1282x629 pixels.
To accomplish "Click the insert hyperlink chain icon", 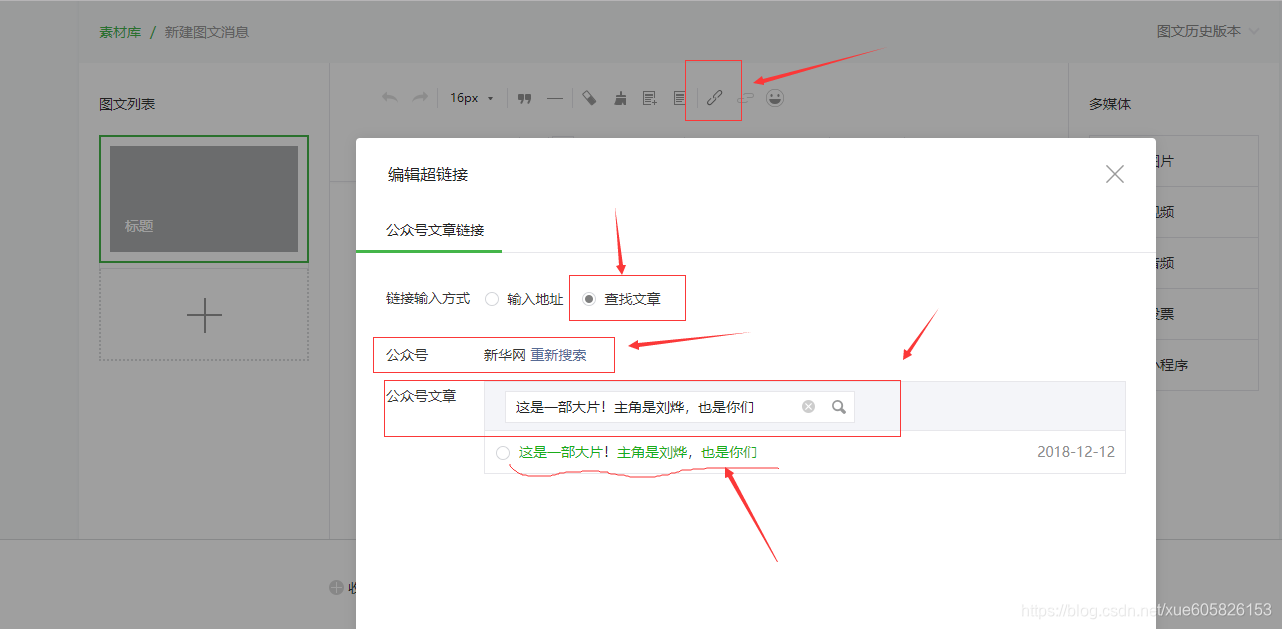I will click(714, 98).
